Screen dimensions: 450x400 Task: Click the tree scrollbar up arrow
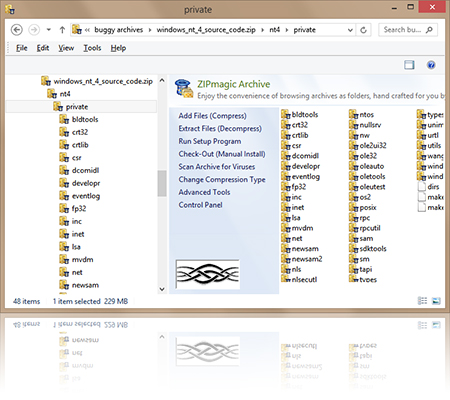pyautogui.click(x=162, y=80)
